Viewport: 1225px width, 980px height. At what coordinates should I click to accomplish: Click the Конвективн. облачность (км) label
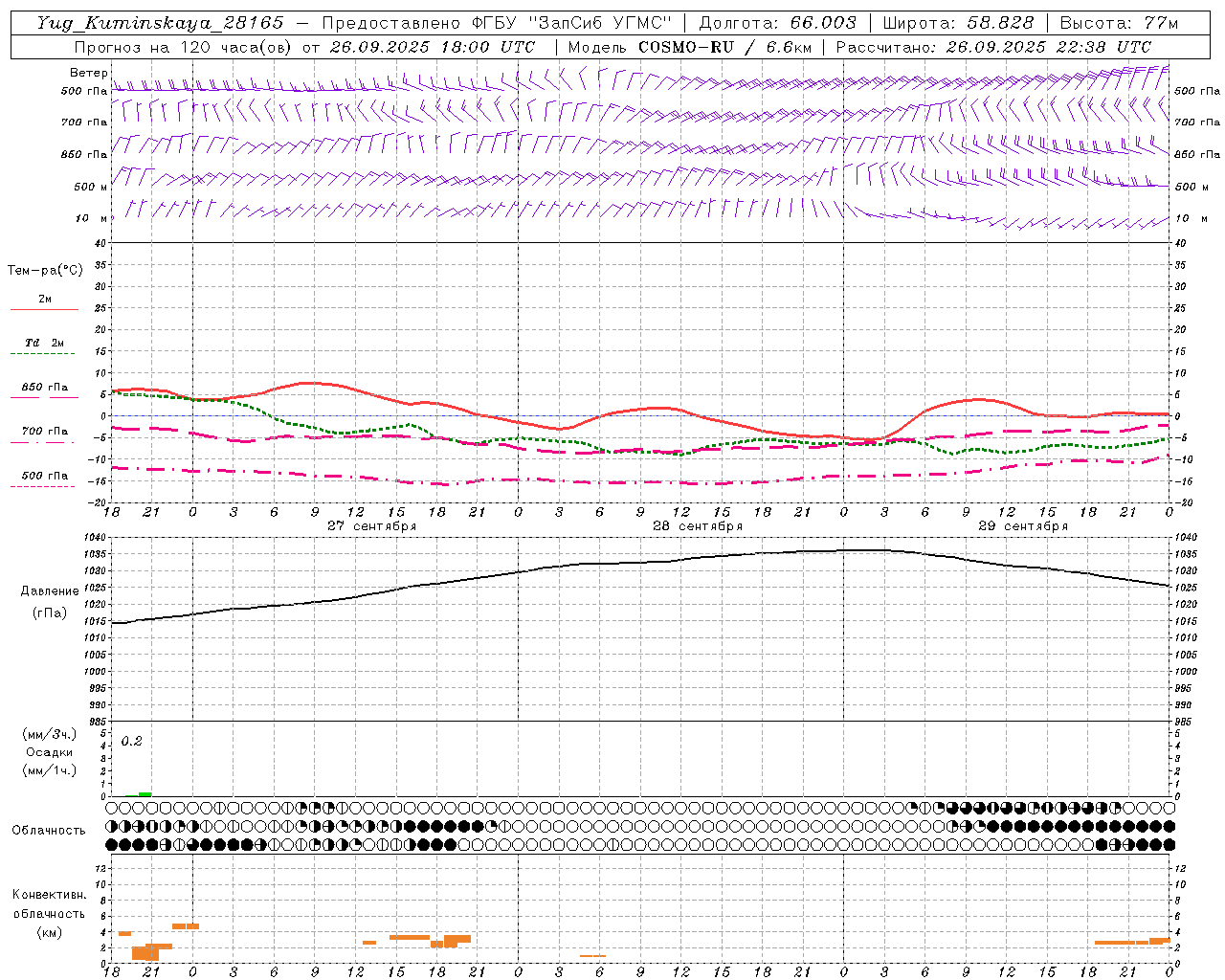point(49,913)
